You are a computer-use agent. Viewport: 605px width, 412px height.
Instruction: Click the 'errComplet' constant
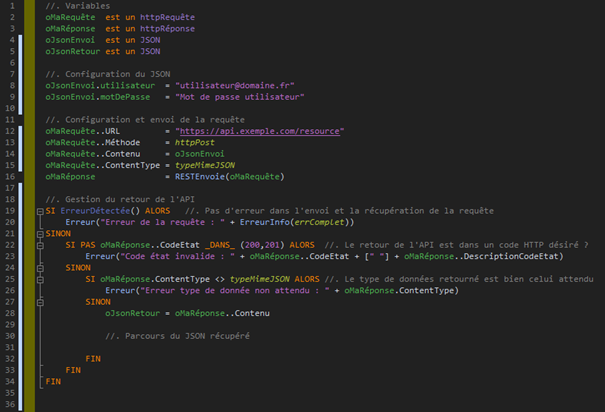(319, 222)
